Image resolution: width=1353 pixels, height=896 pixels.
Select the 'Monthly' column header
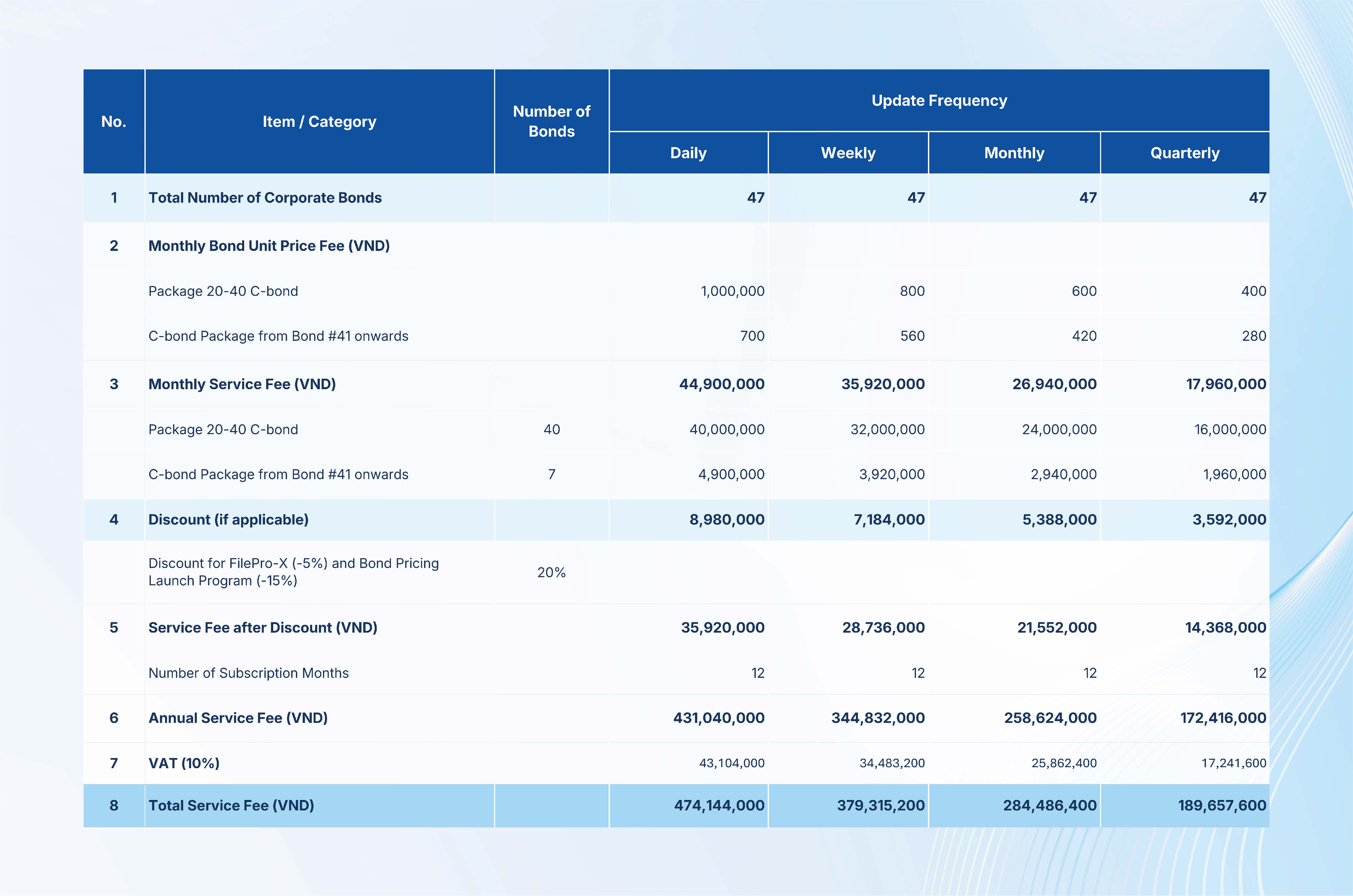pyautogui.click(x=1013, y=153)
